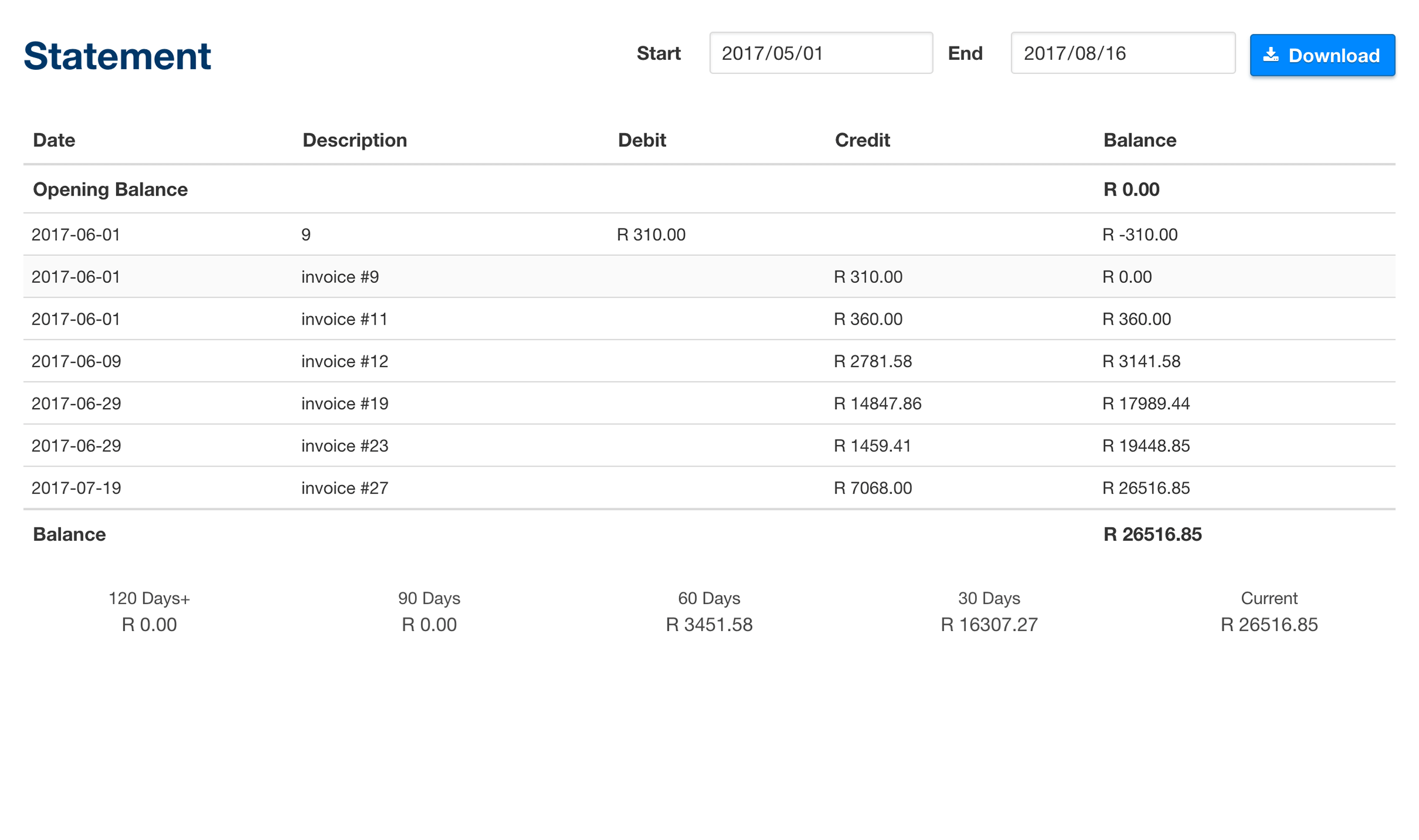Click the 30 Days amount R 16307.27
This screenshot has width=1419, height=840.
pyautogui.click(x=989, y=625)
